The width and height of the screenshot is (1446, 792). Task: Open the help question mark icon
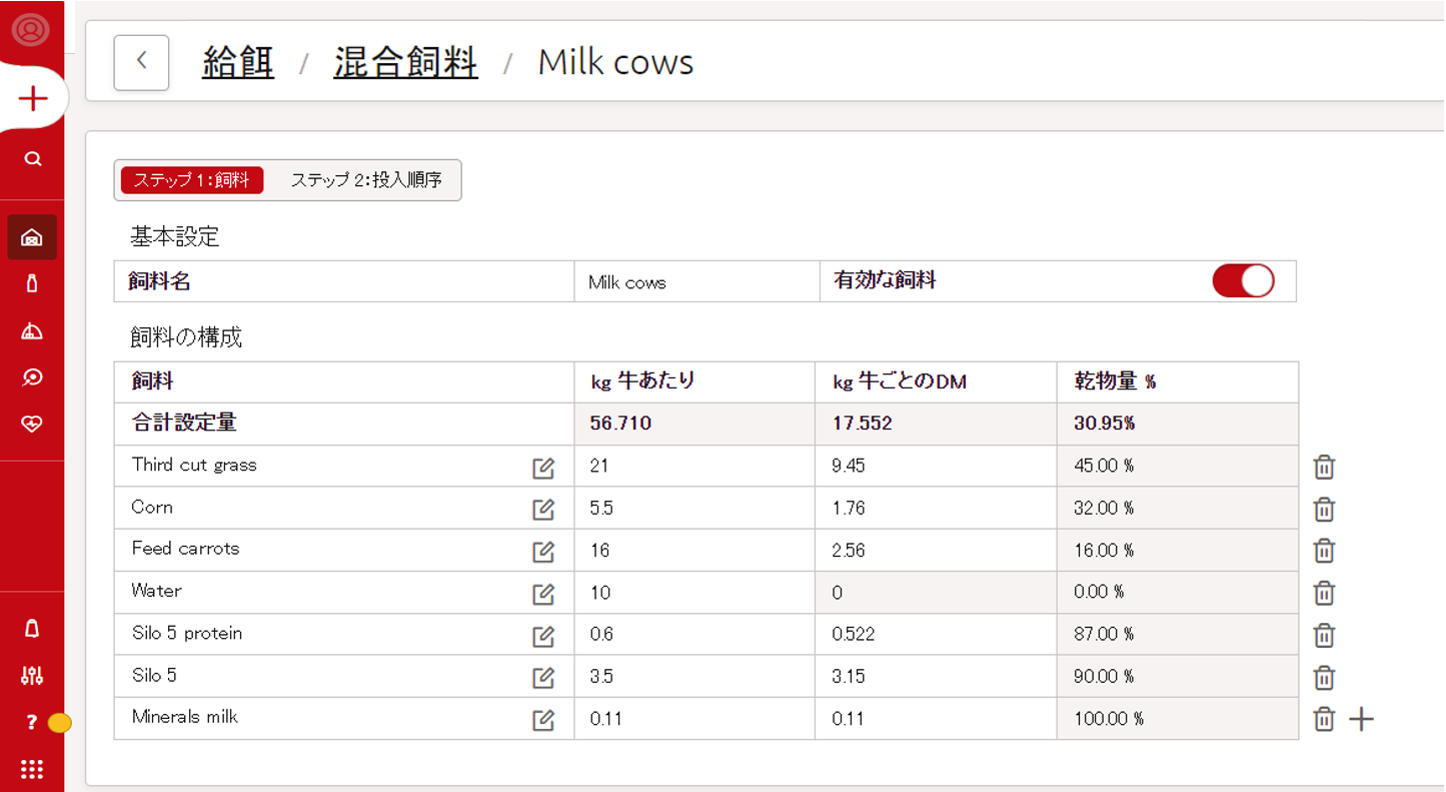click(32, 722)
